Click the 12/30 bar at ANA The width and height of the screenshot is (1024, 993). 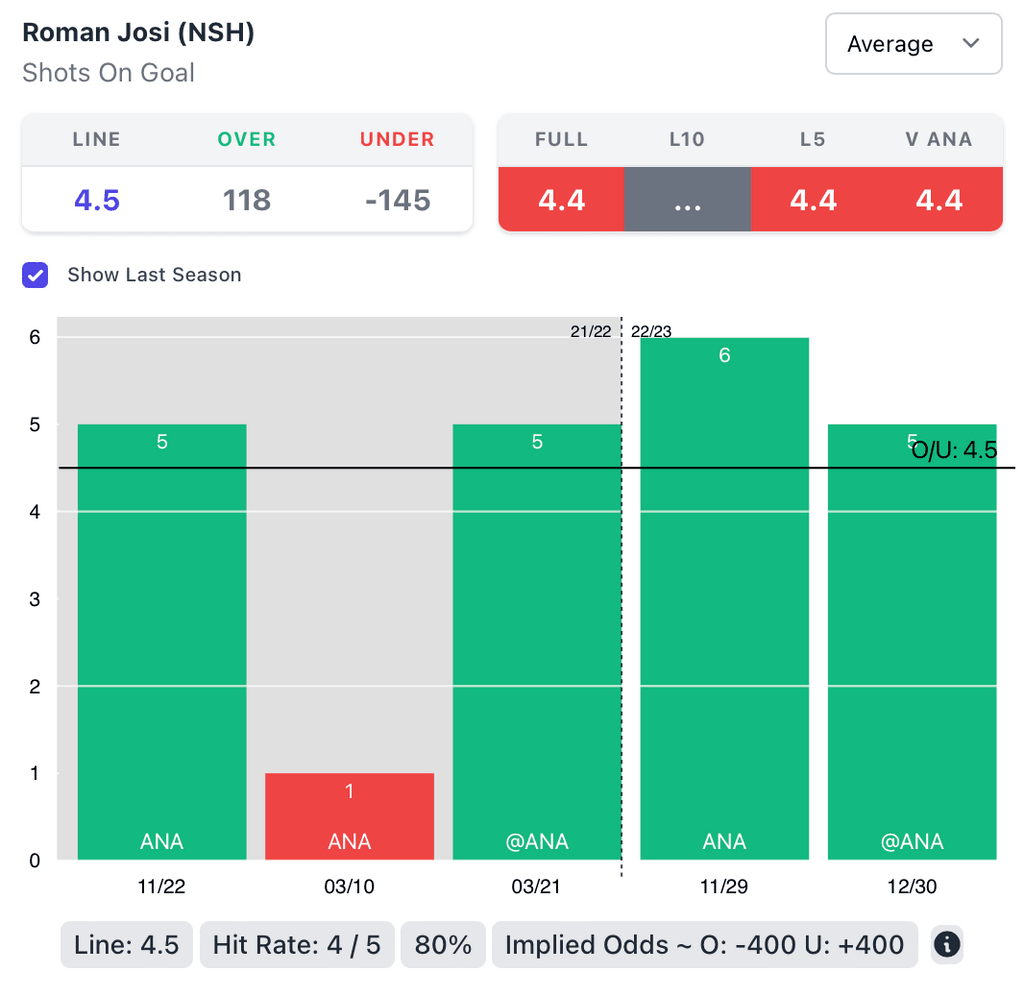[912, 640]
